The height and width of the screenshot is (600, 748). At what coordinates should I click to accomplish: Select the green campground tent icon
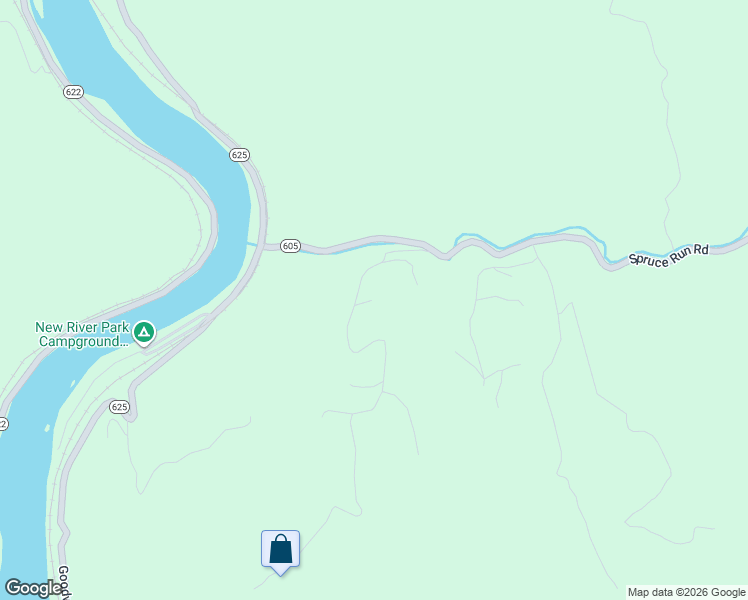[144, 333]
